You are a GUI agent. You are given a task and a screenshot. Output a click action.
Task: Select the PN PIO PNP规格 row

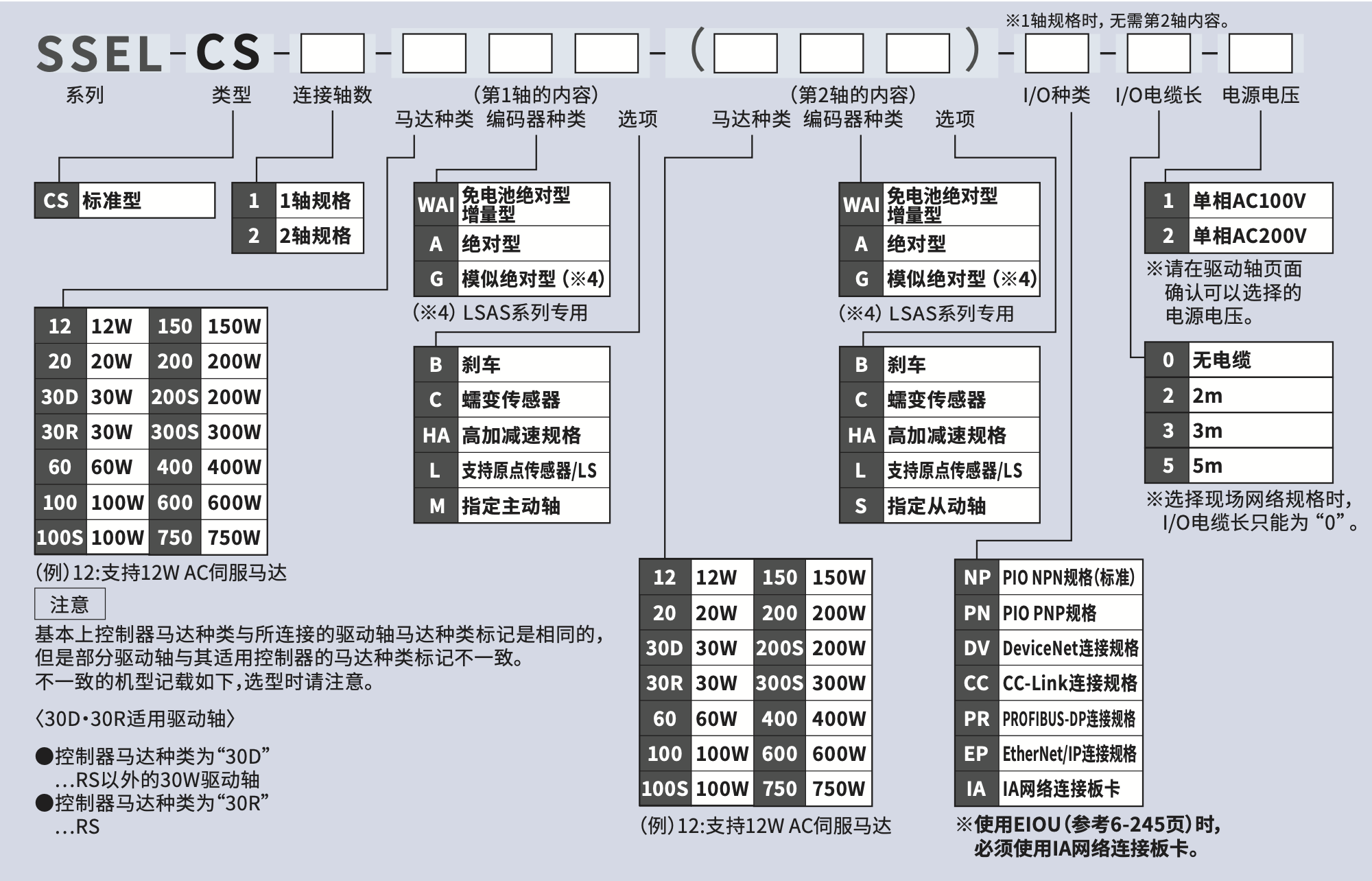click(x=1049, y=613)
